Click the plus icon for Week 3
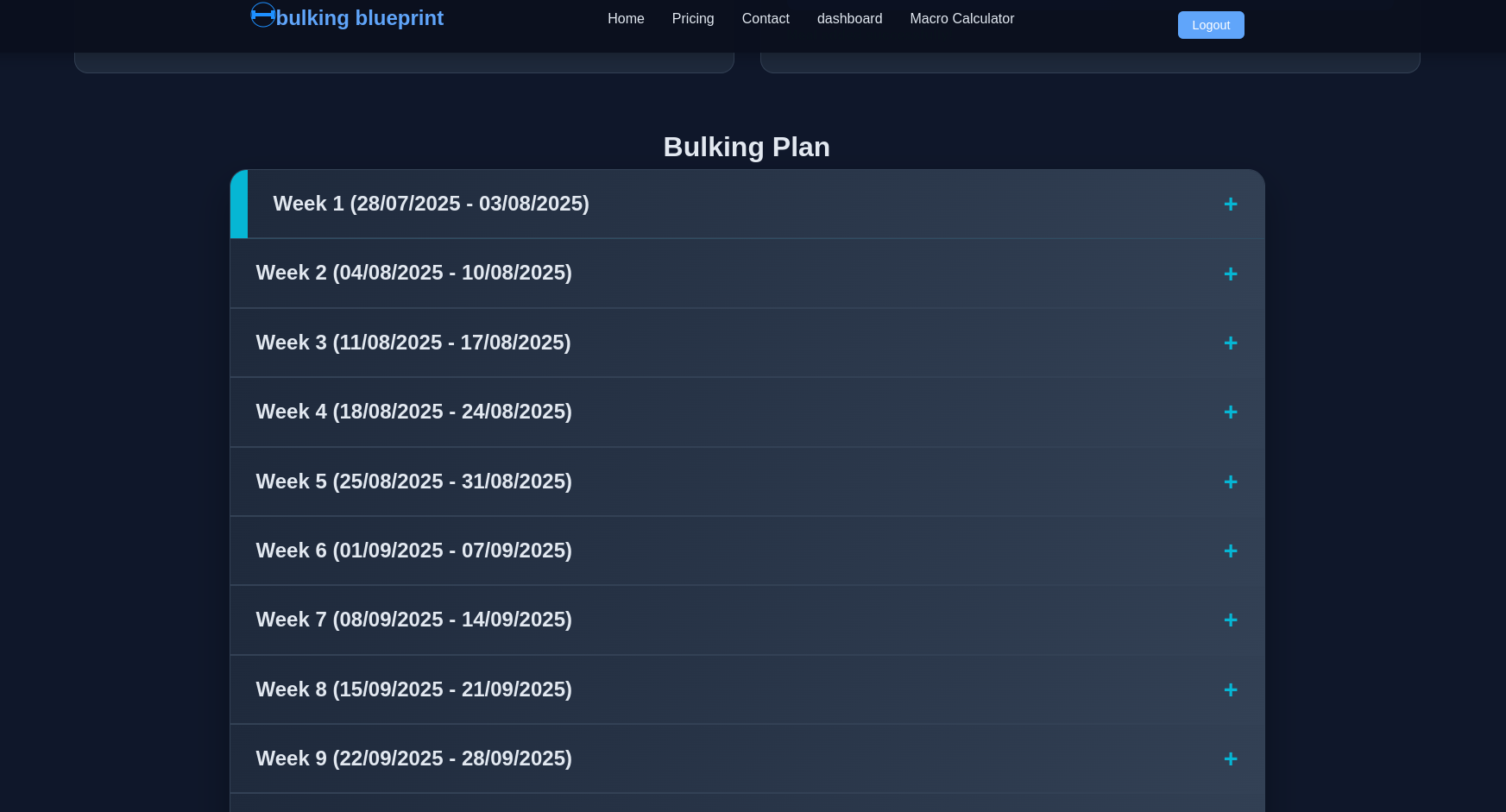The width and height of the screenshot is (1506, 812). tap(1230, 343)
